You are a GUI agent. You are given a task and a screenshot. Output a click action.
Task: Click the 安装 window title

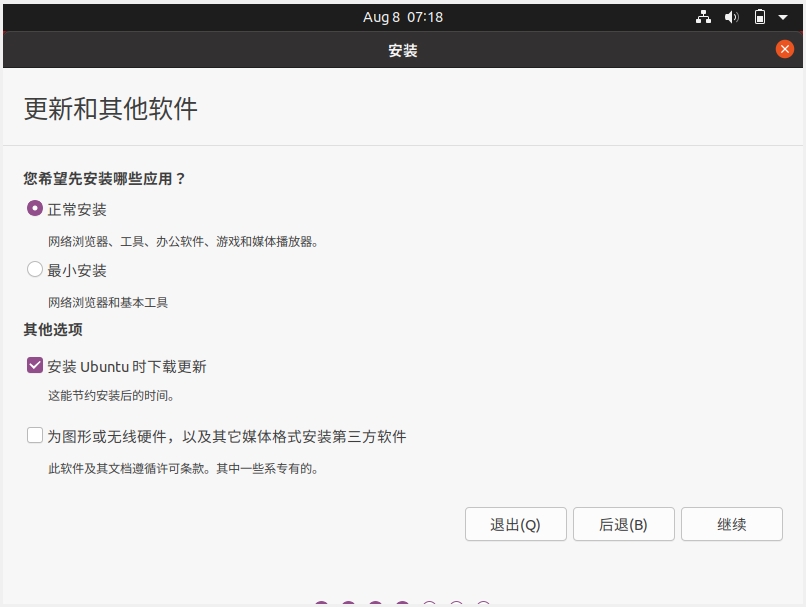(402, 50)
